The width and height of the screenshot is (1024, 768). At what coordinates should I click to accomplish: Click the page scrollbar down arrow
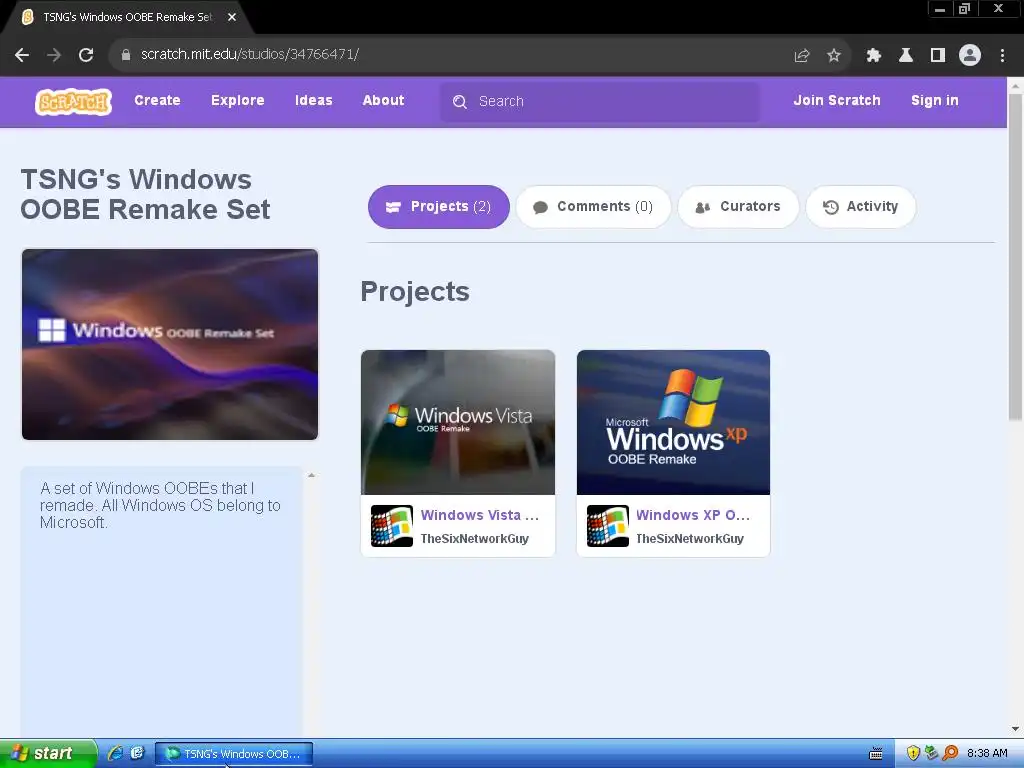[x=1015, y=729]
